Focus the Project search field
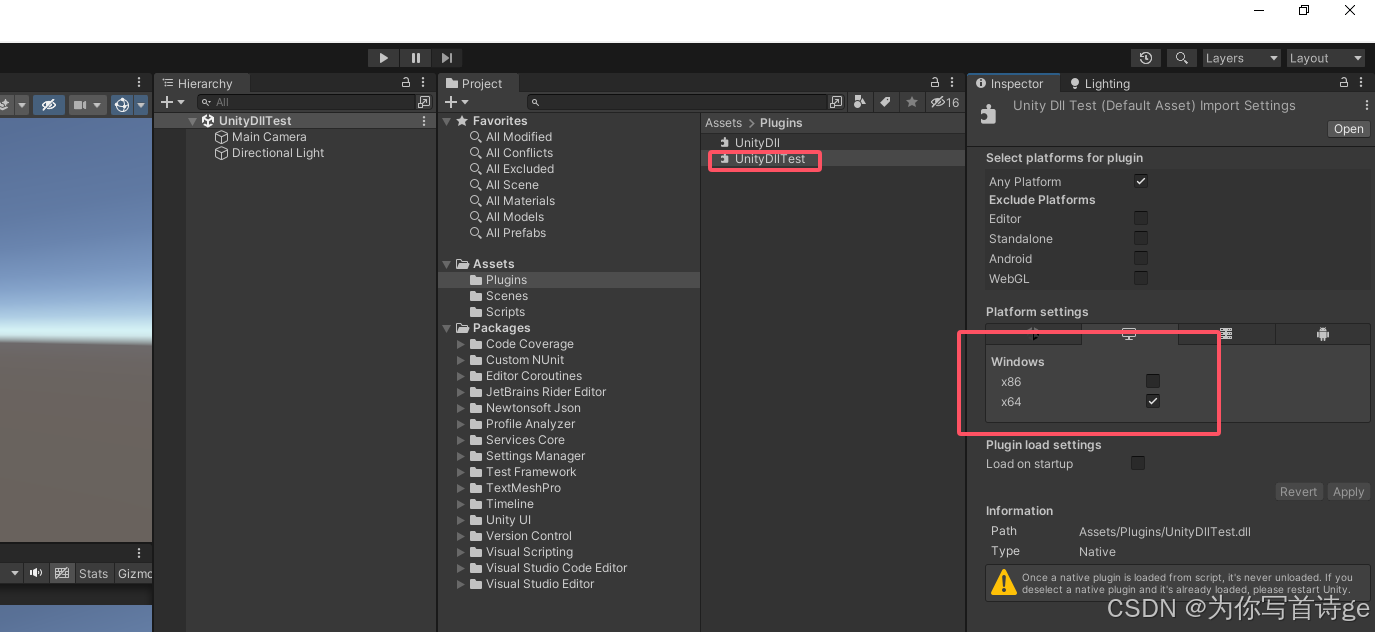 (x=677, y=102)
